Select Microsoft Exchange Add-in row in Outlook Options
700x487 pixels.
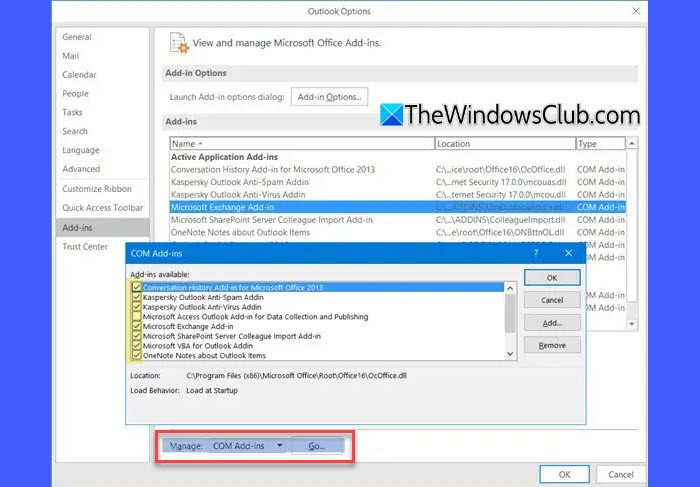397,207
